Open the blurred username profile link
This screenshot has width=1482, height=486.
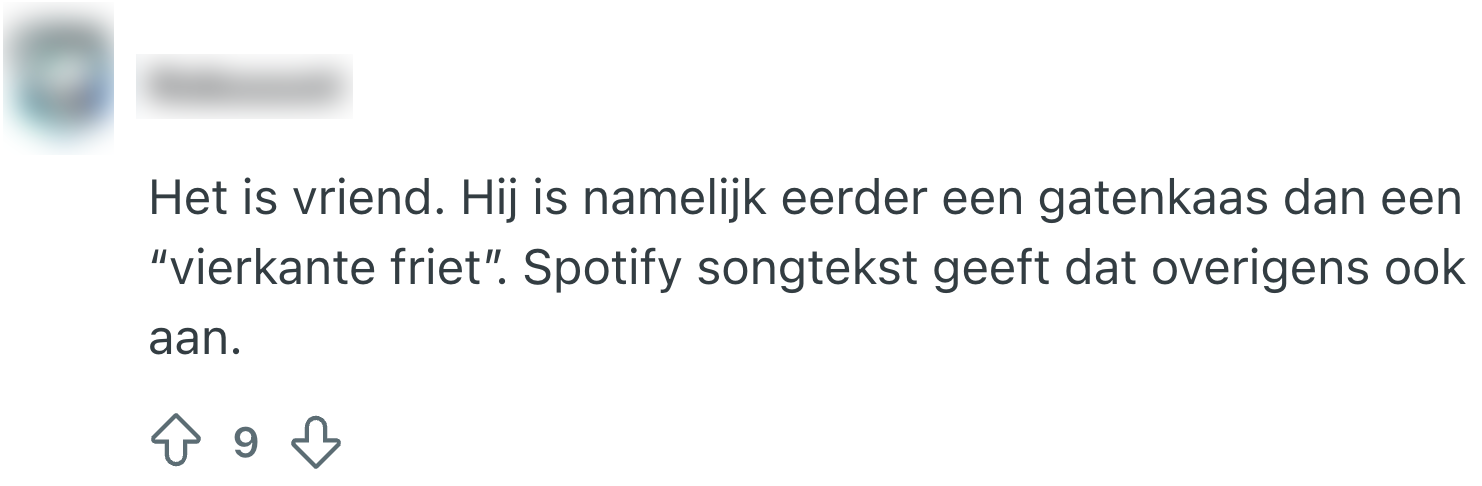244,87
